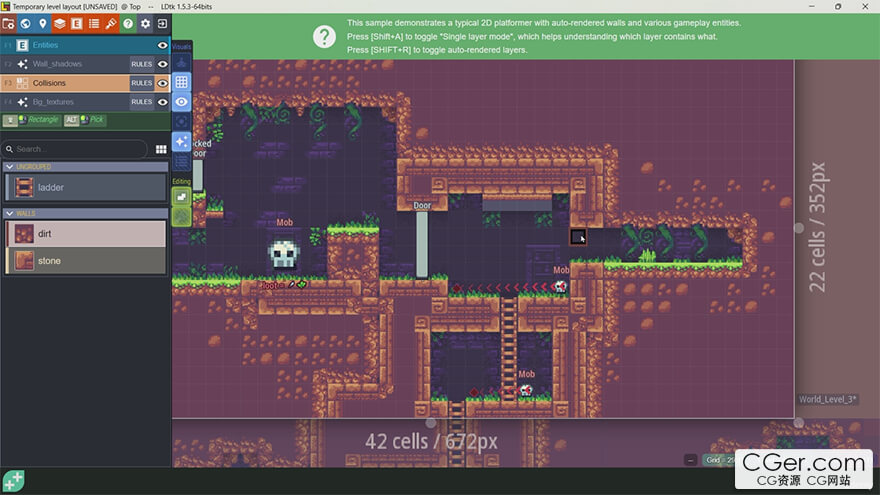Select the dirt wall value
Viewport: 880px width, 495px height.
(85, 234)
